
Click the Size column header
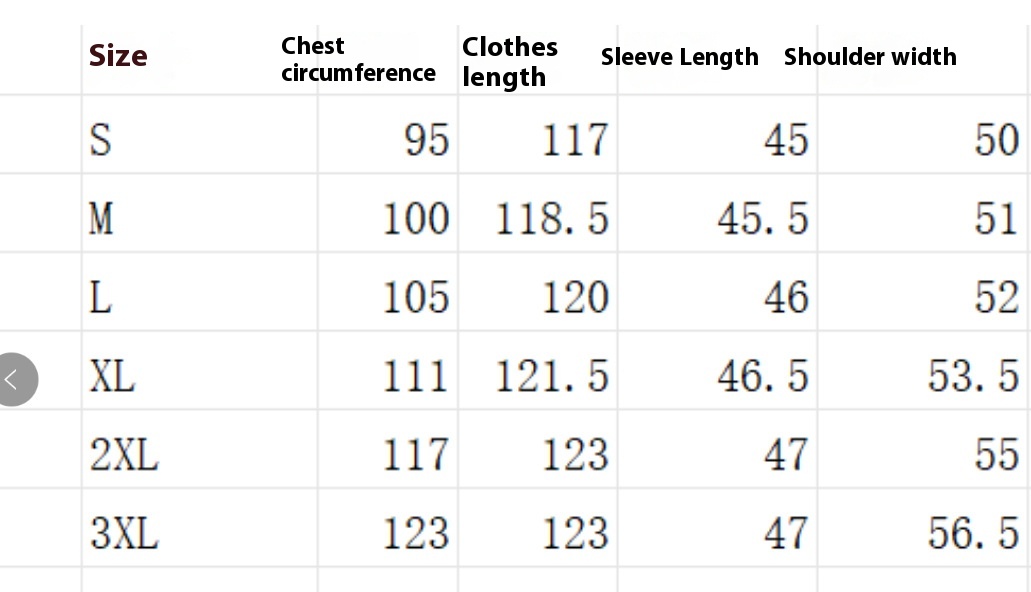118,56
